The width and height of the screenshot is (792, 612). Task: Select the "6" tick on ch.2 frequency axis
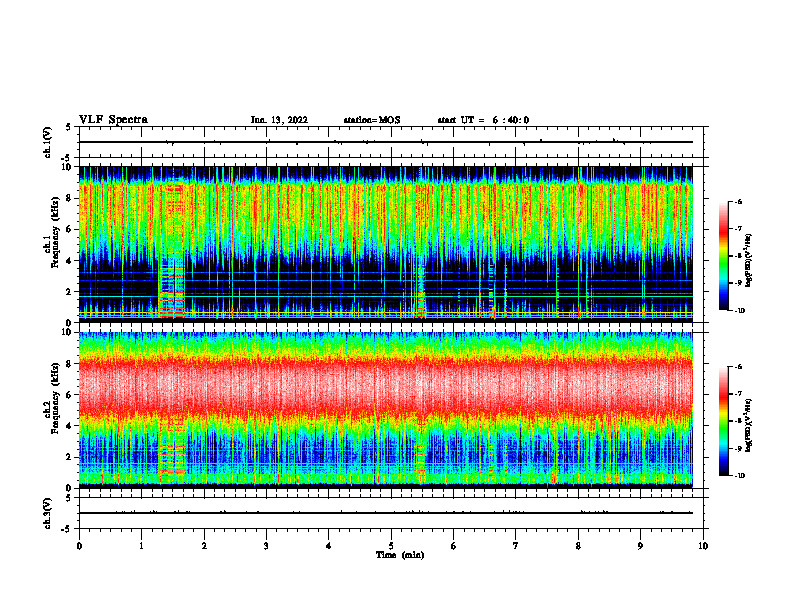pos(69,395)
